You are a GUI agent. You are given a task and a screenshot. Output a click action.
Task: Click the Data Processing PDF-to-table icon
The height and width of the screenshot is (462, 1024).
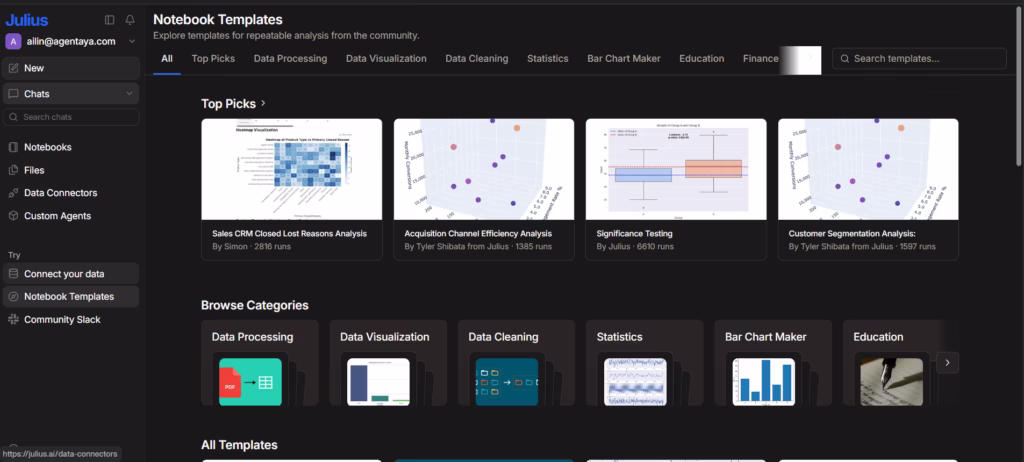pos(250,382)
